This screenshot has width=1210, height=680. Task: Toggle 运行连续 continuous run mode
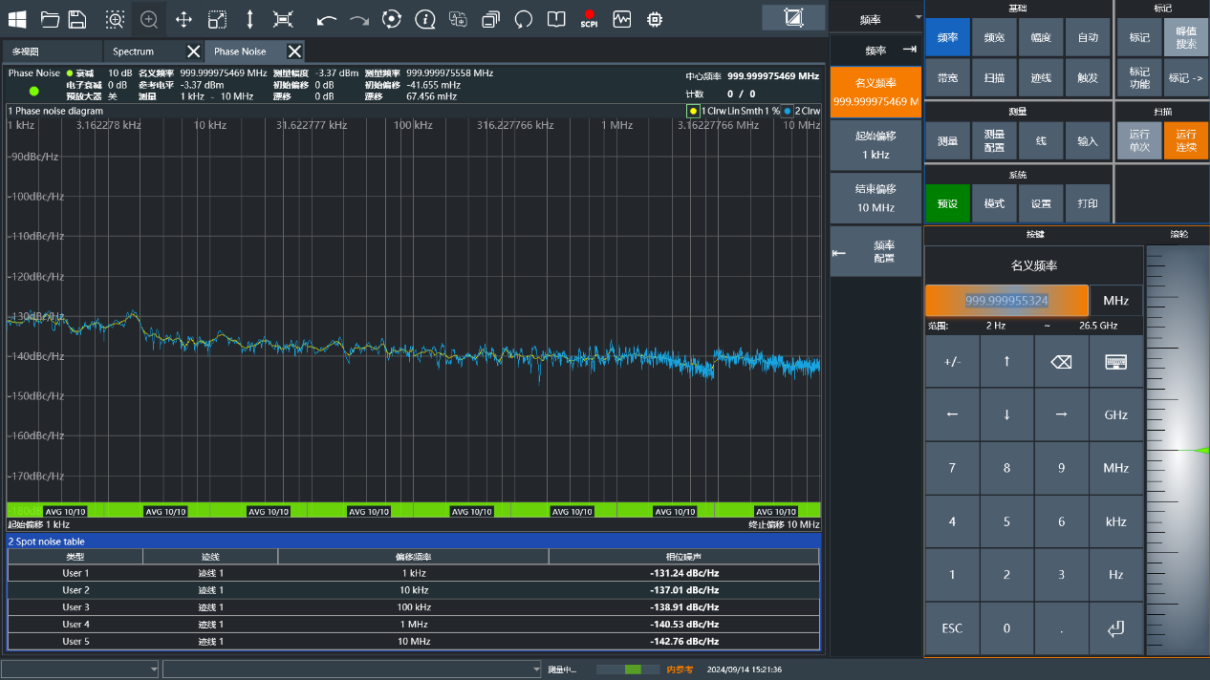pos(1186,141)
